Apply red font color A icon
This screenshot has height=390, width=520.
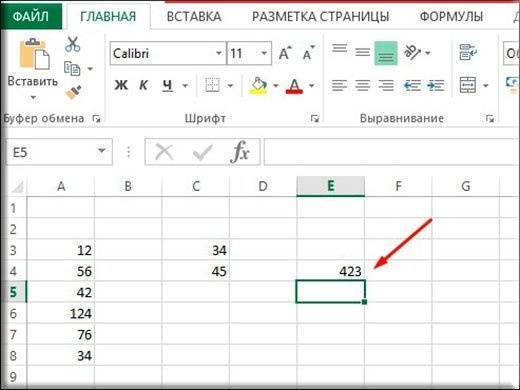pyautogui.click(x=294, y=86)
